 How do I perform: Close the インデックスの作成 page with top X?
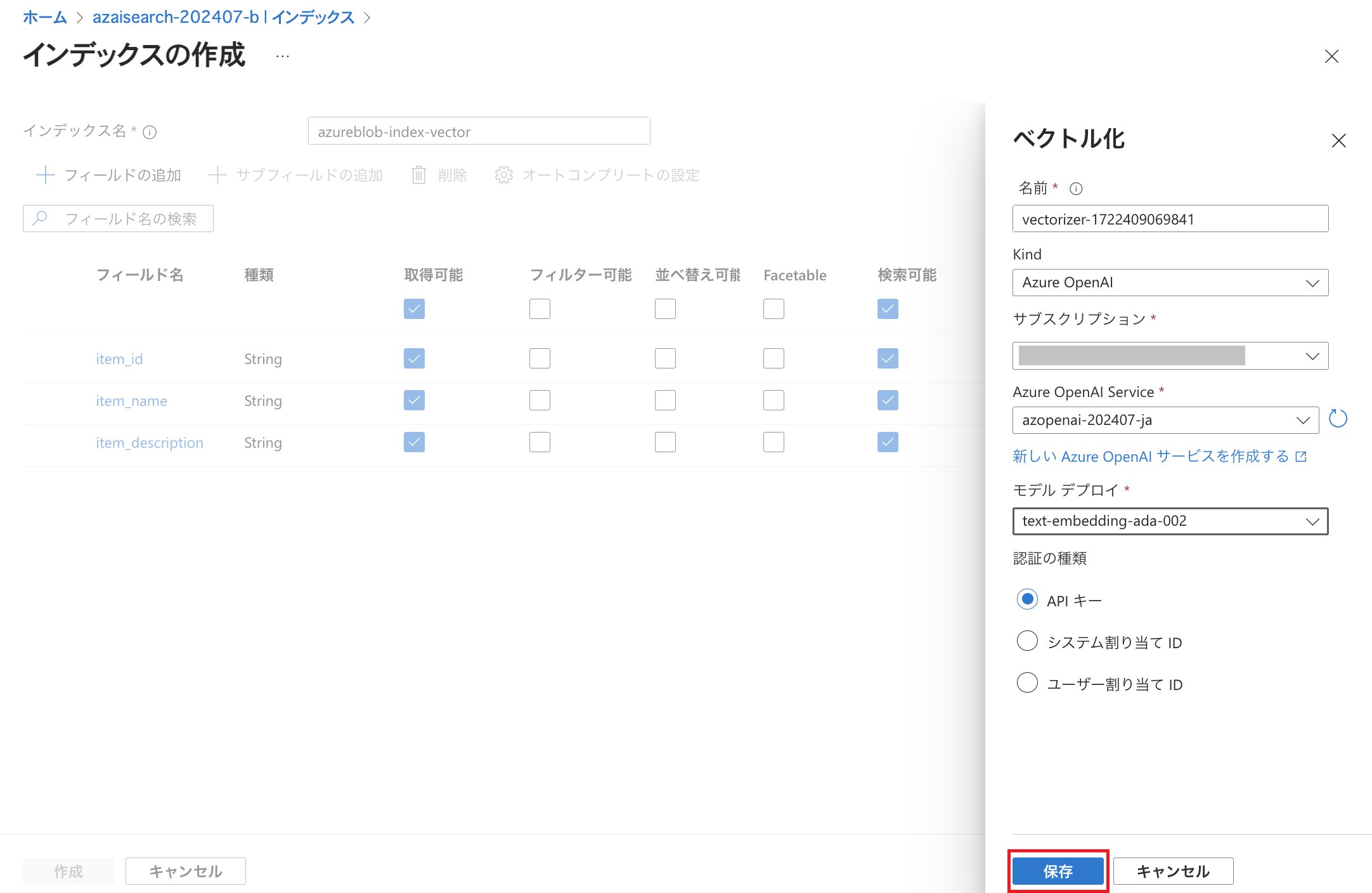point(1331,56)
